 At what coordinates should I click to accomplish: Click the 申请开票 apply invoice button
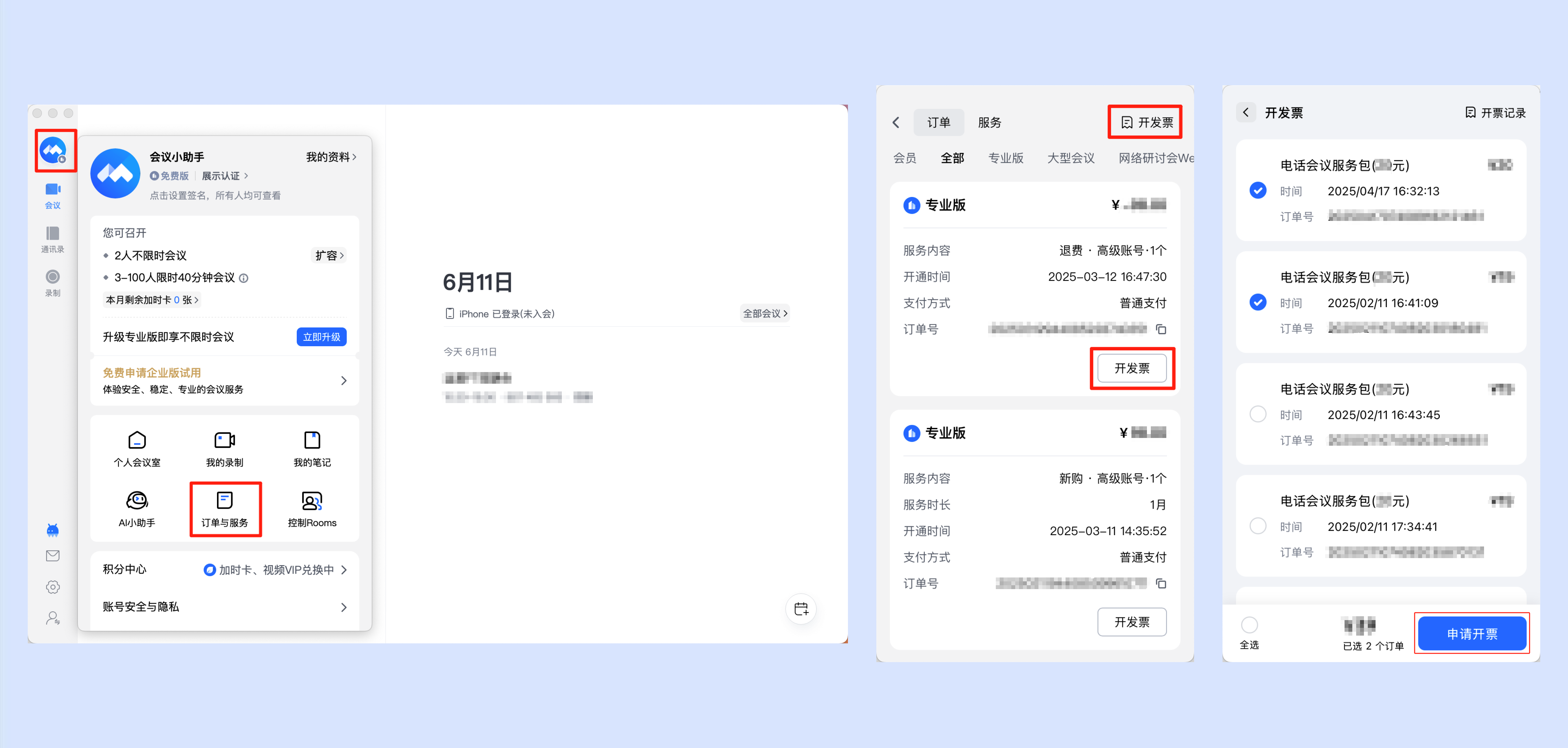[1472, 634]
